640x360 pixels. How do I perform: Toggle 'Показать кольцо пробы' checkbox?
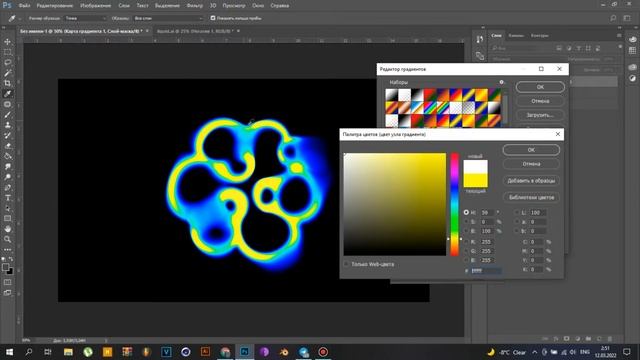pyautogui.click(x=213, y=18)
